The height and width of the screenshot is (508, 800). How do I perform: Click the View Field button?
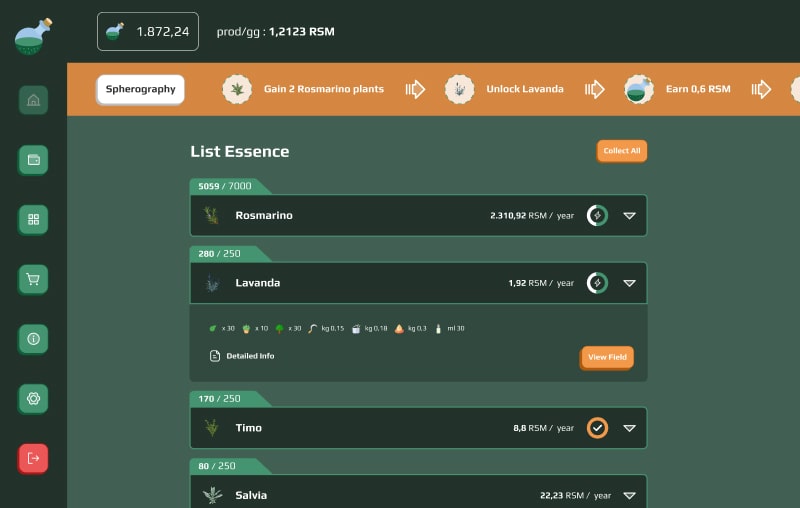coord(607,357)
